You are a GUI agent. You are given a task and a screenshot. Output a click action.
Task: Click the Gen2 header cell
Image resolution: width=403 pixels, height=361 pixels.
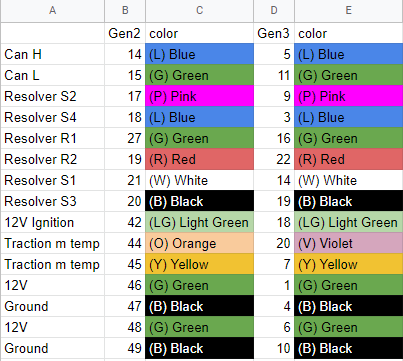(x=125, y=33)
